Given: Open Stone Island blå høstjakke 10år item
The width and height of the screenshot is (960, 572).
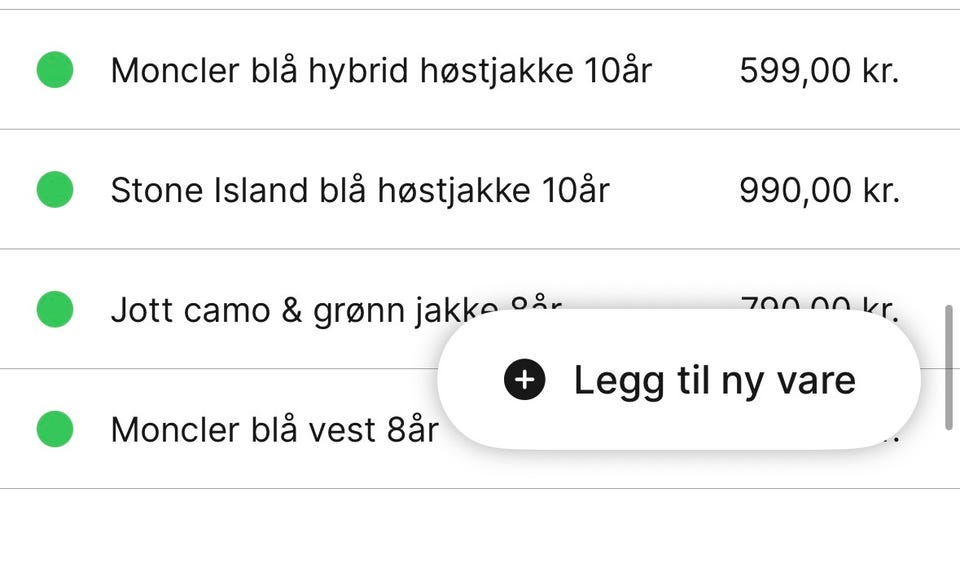Looking at the screenshot, I should (x=480, y=189).
